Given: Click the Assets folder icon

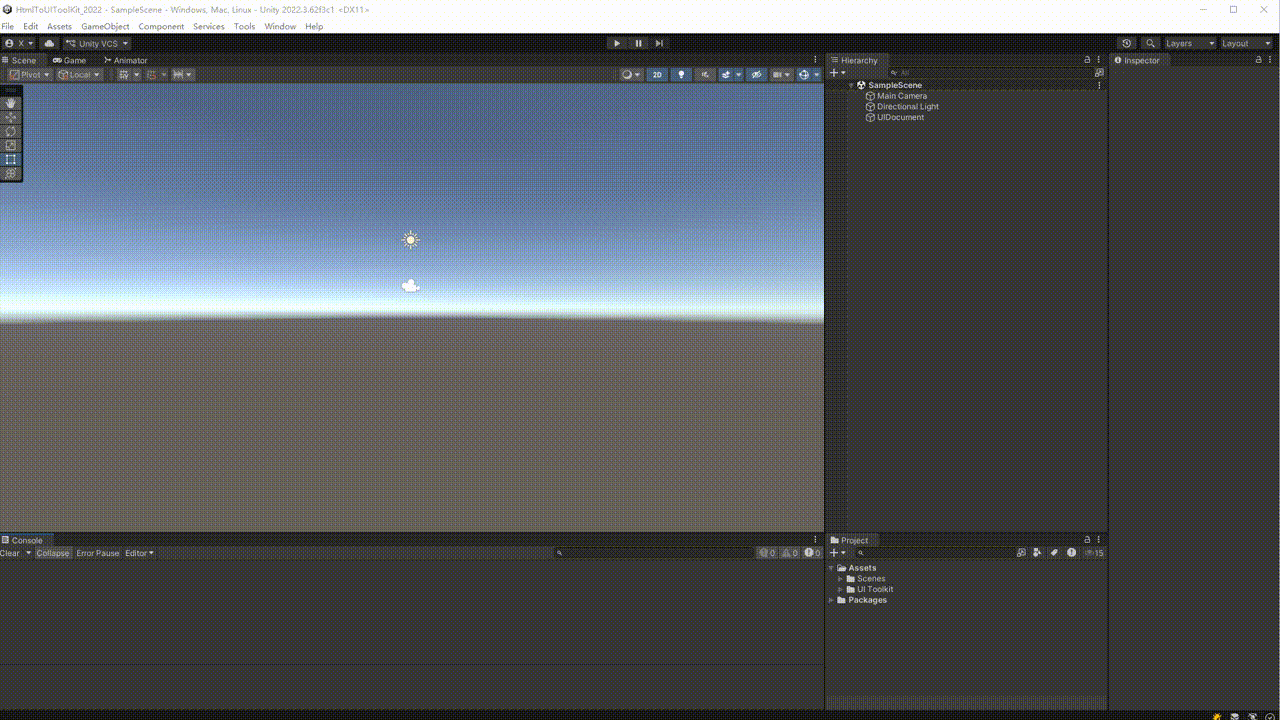Looking at the screenshot, I should 842,568.
